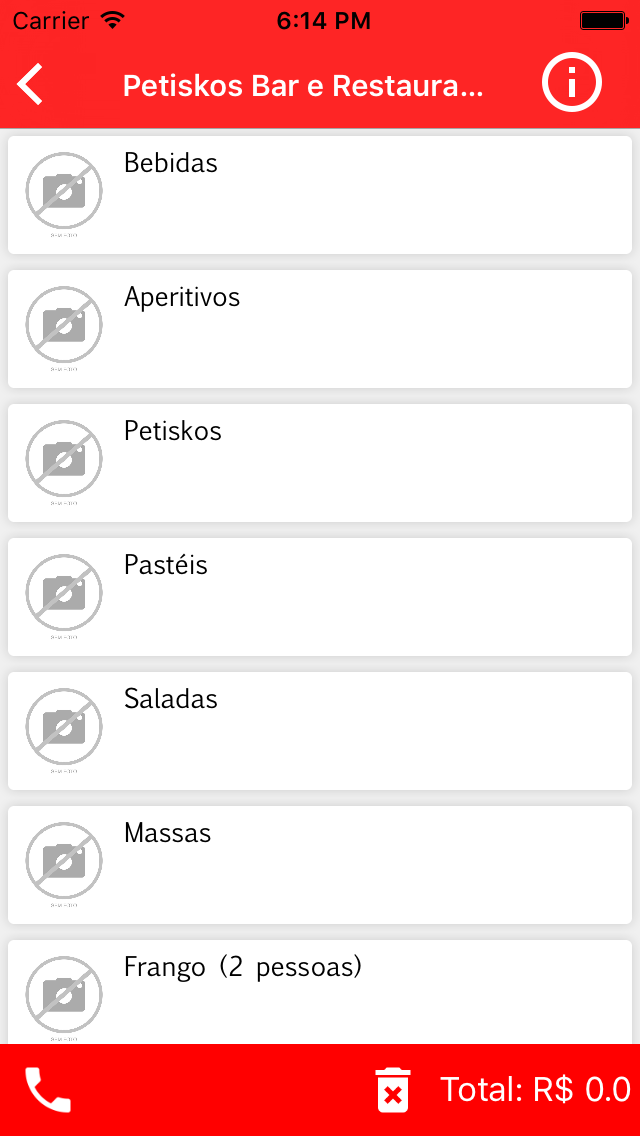The image size is (640, 1136).
Task: Open the Aperitivos category
Action: tap(182, 297)
